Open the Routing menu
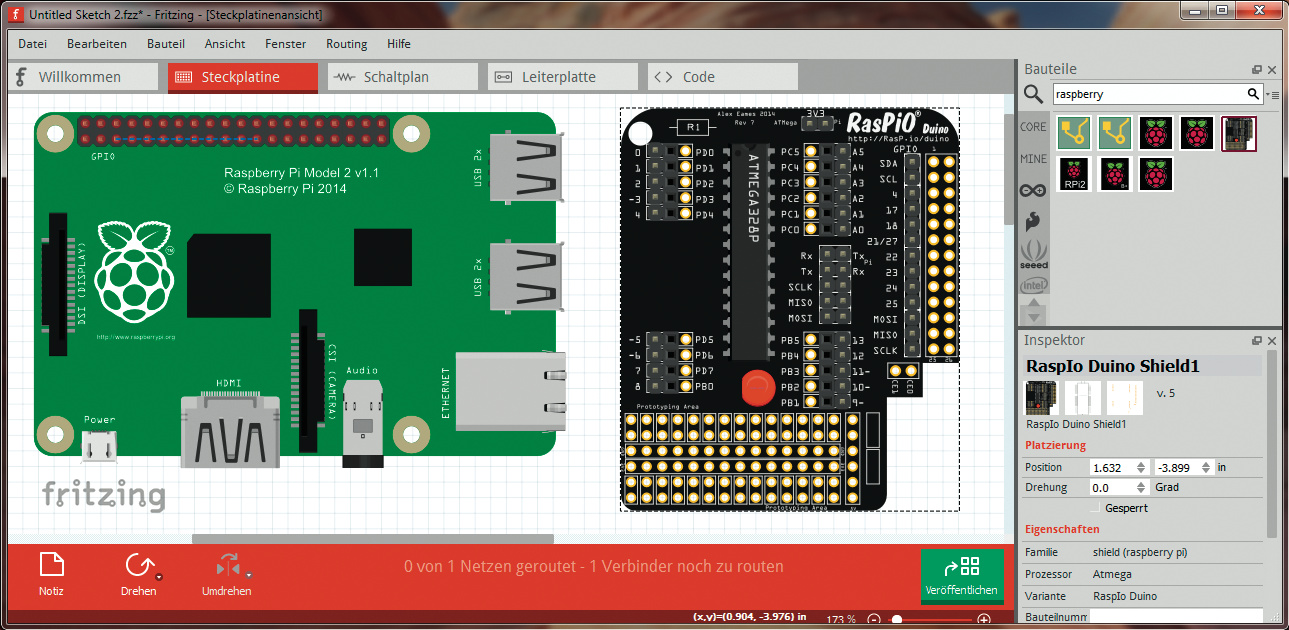 pos(346,44)
